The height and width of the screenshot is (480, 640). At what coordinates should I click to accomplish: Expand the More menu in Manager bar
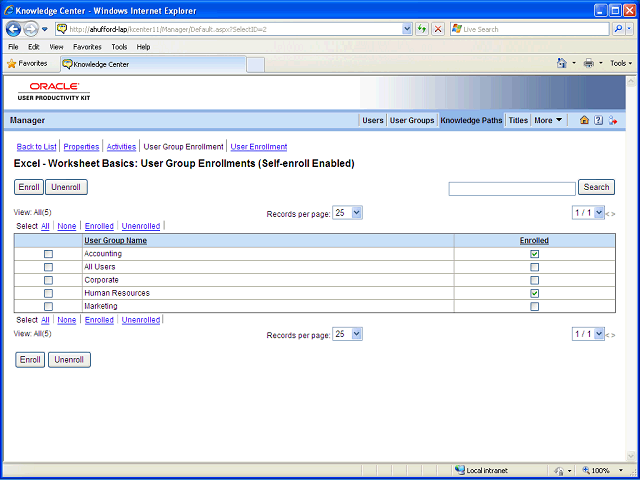tap(548, 120)
